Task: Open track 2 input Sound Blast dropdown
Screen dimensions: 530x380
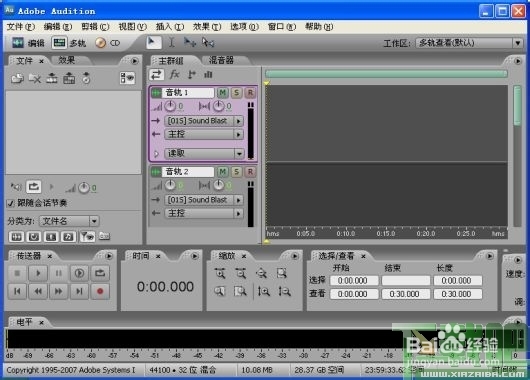Action: pos(204,200)
